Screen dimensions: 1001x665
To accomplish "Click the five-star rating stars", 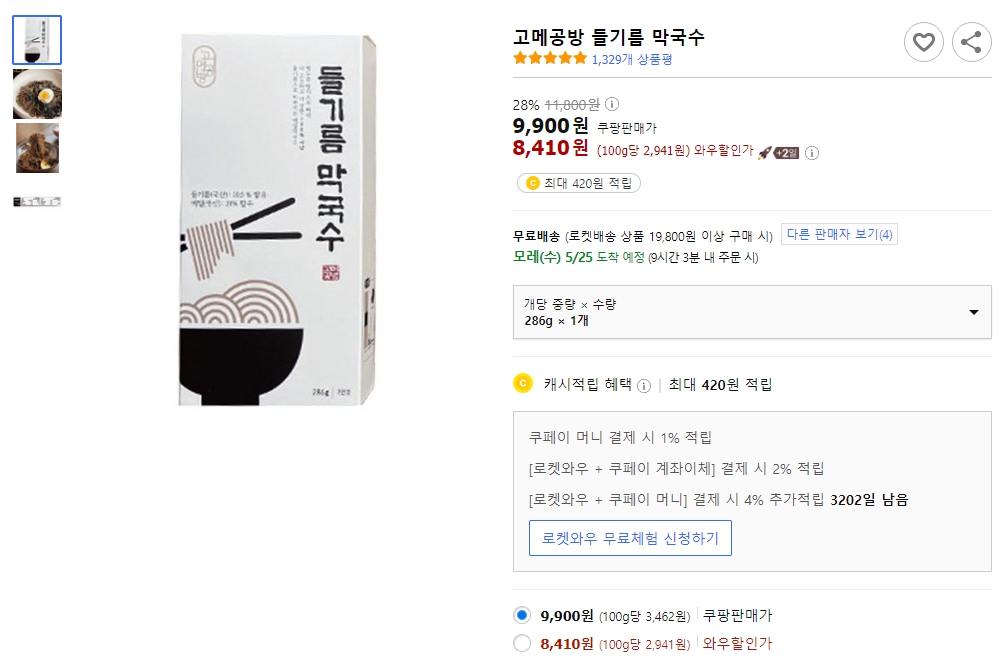I will pos(548,59).
